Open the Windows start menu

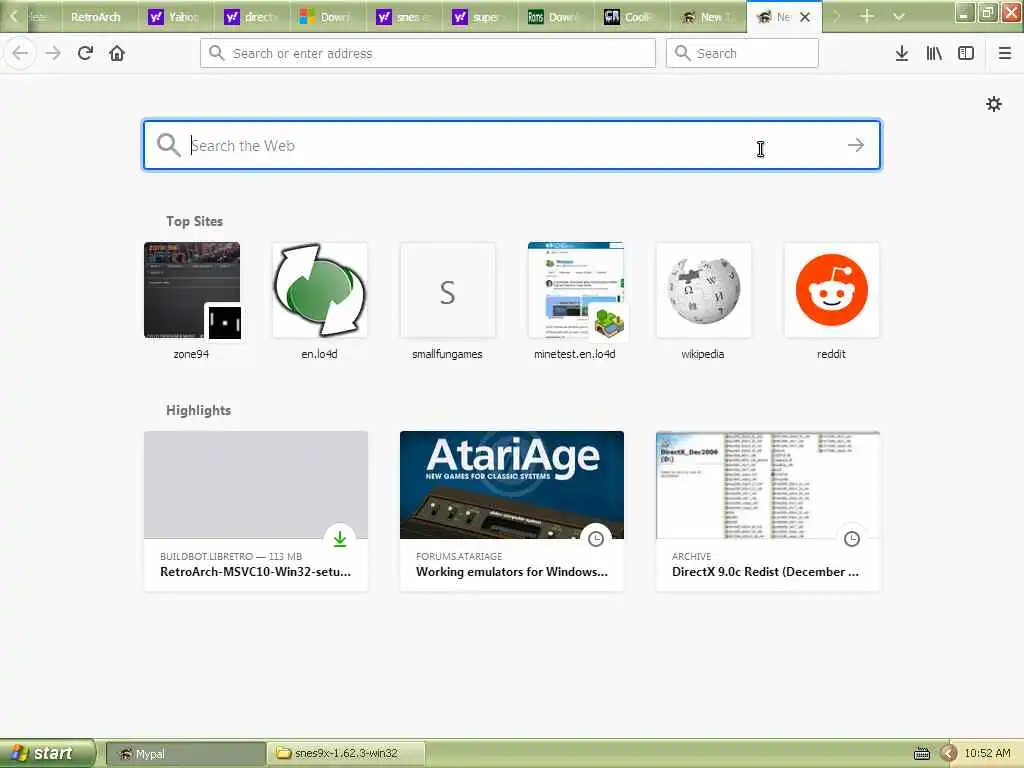click(47, 753)
